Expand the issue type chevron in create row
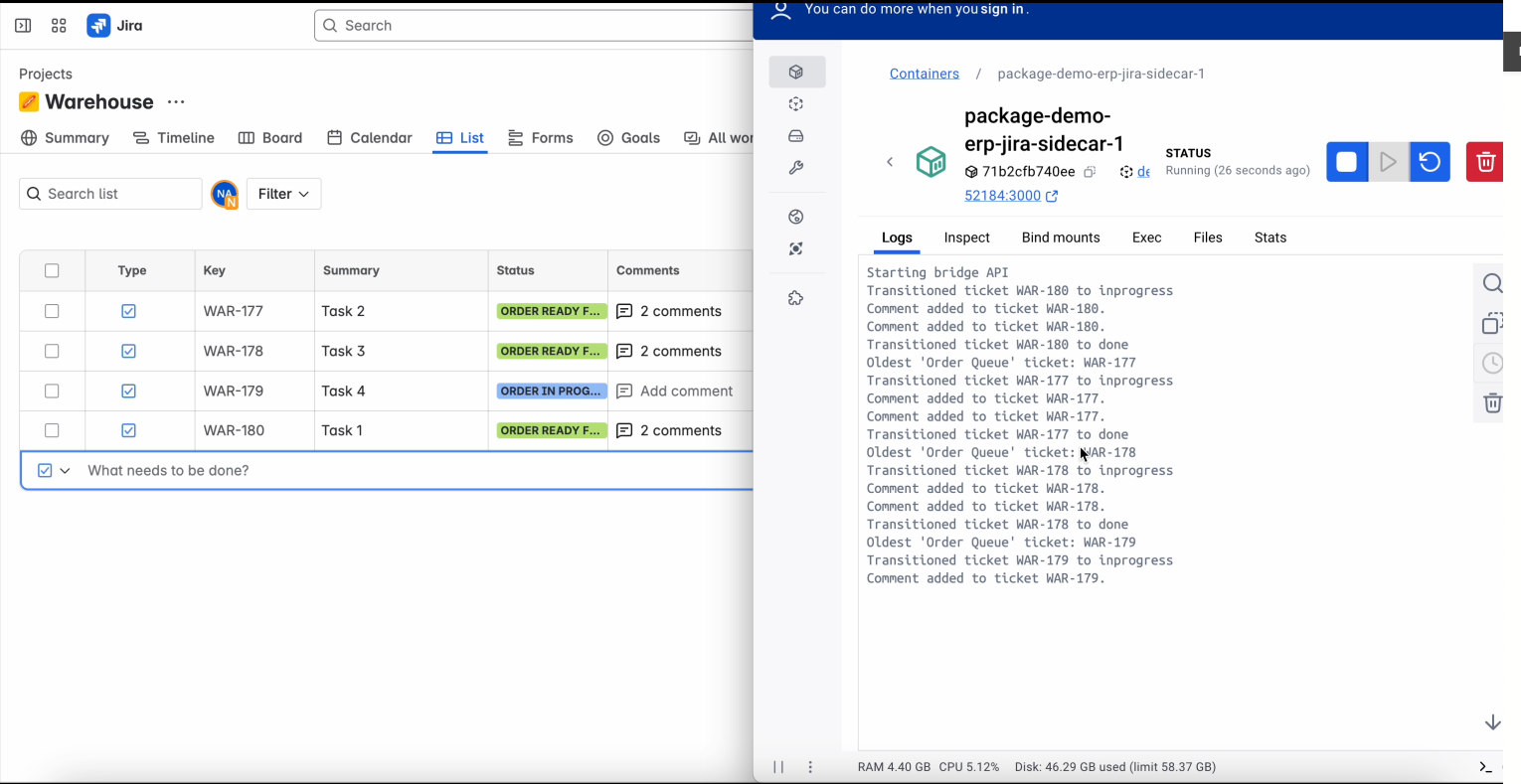1521x784 pixels. click(63, 470)
